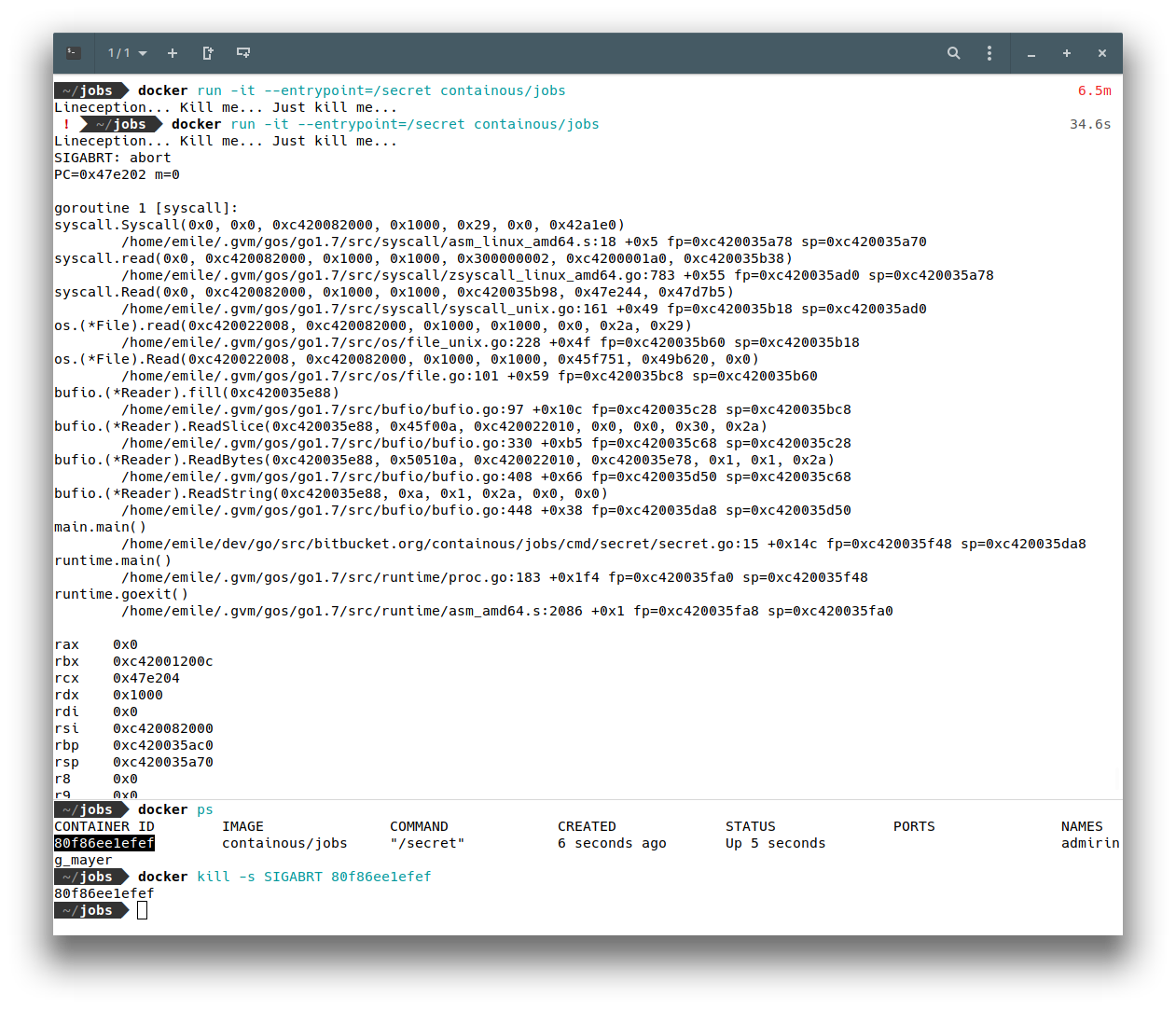The width and height of the screenshot is (1176, 1009).
Task: Open the find magnifier icon
Action: [954, 53]
